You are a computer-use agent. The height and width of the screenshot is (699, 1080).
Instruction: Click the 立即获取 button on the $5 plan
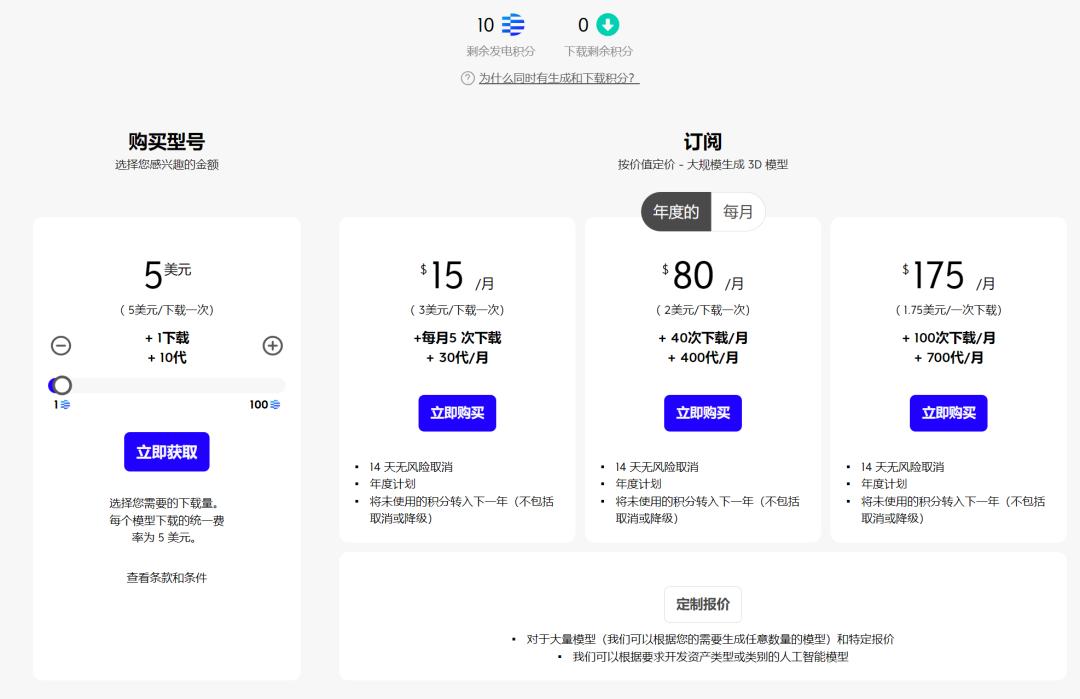pos(166,451)
